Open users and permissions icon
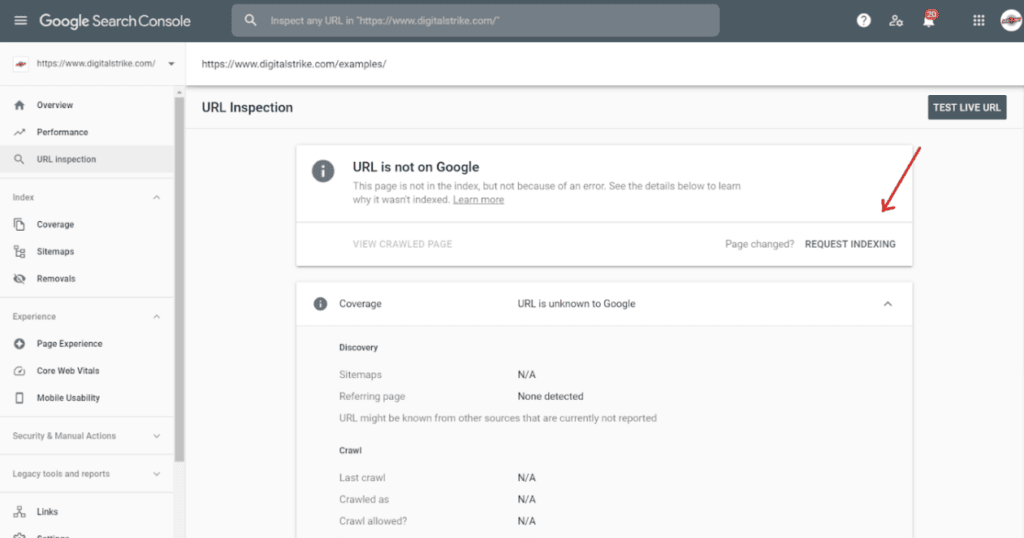Viewport: 1024px width, 538px height. [896, 21]
